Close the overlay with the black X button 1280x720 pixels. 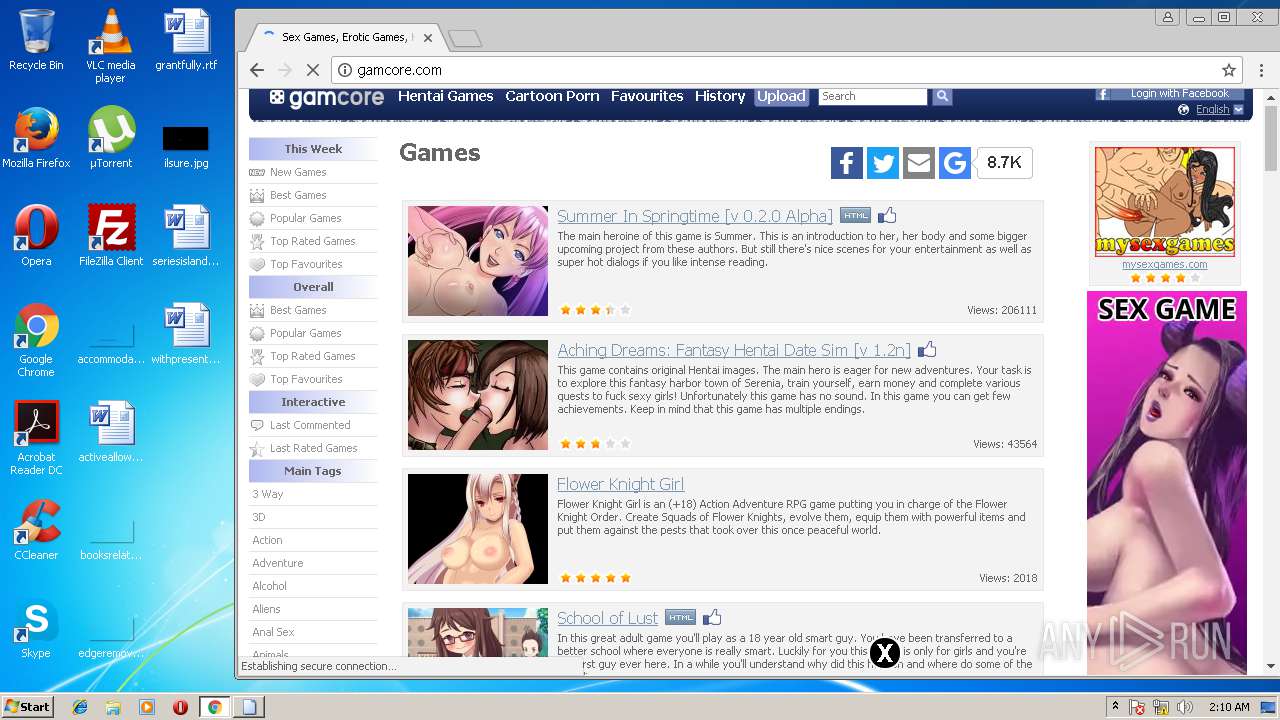[885, 653]
